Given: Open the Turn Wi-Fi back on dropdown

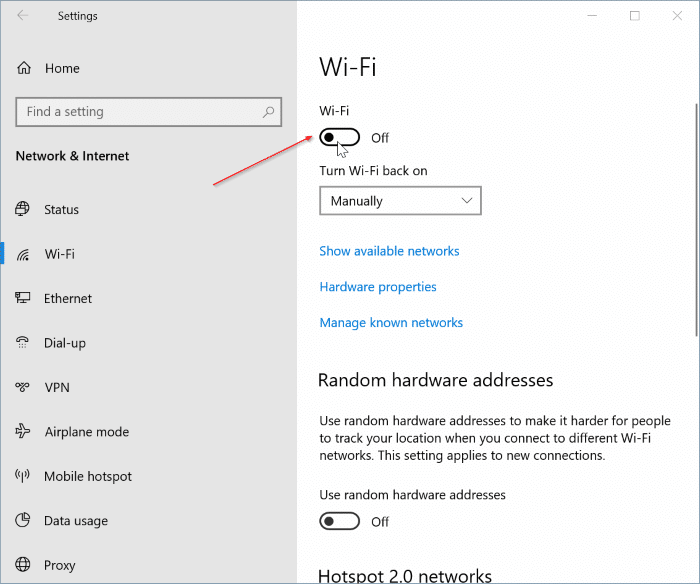Looking at the screenshot, I should [x=400, y=201].
